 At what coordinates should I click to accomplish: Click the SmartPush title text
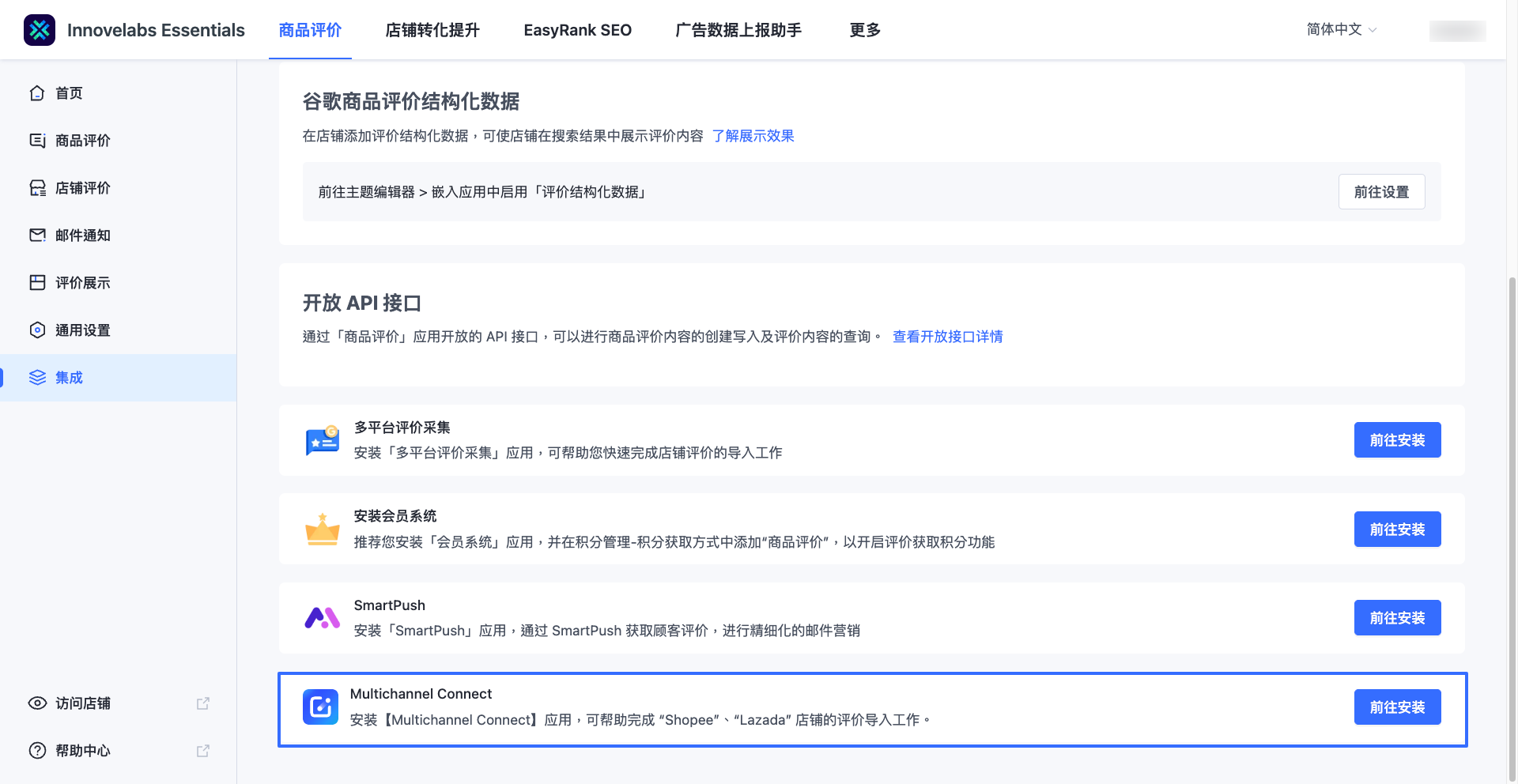[x=389, y=605]
